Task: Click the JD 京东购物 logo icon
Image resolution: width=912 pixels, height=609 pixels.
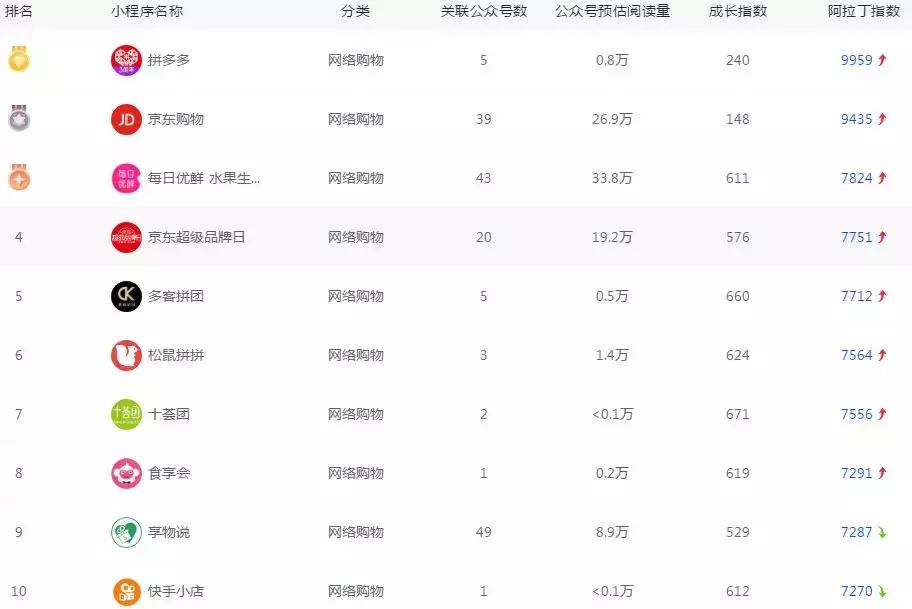Action: [x=126, y=119]
